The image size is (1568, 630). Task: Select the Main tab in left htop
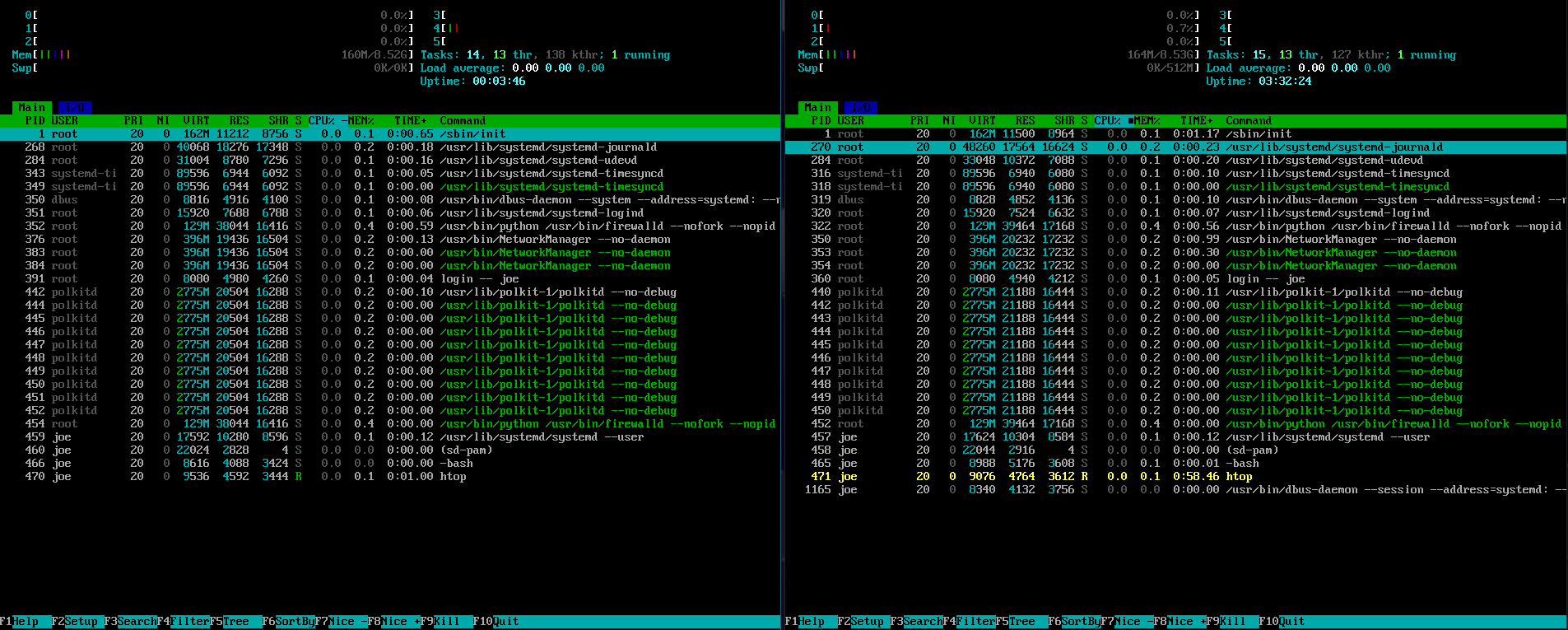coord(32,108)
